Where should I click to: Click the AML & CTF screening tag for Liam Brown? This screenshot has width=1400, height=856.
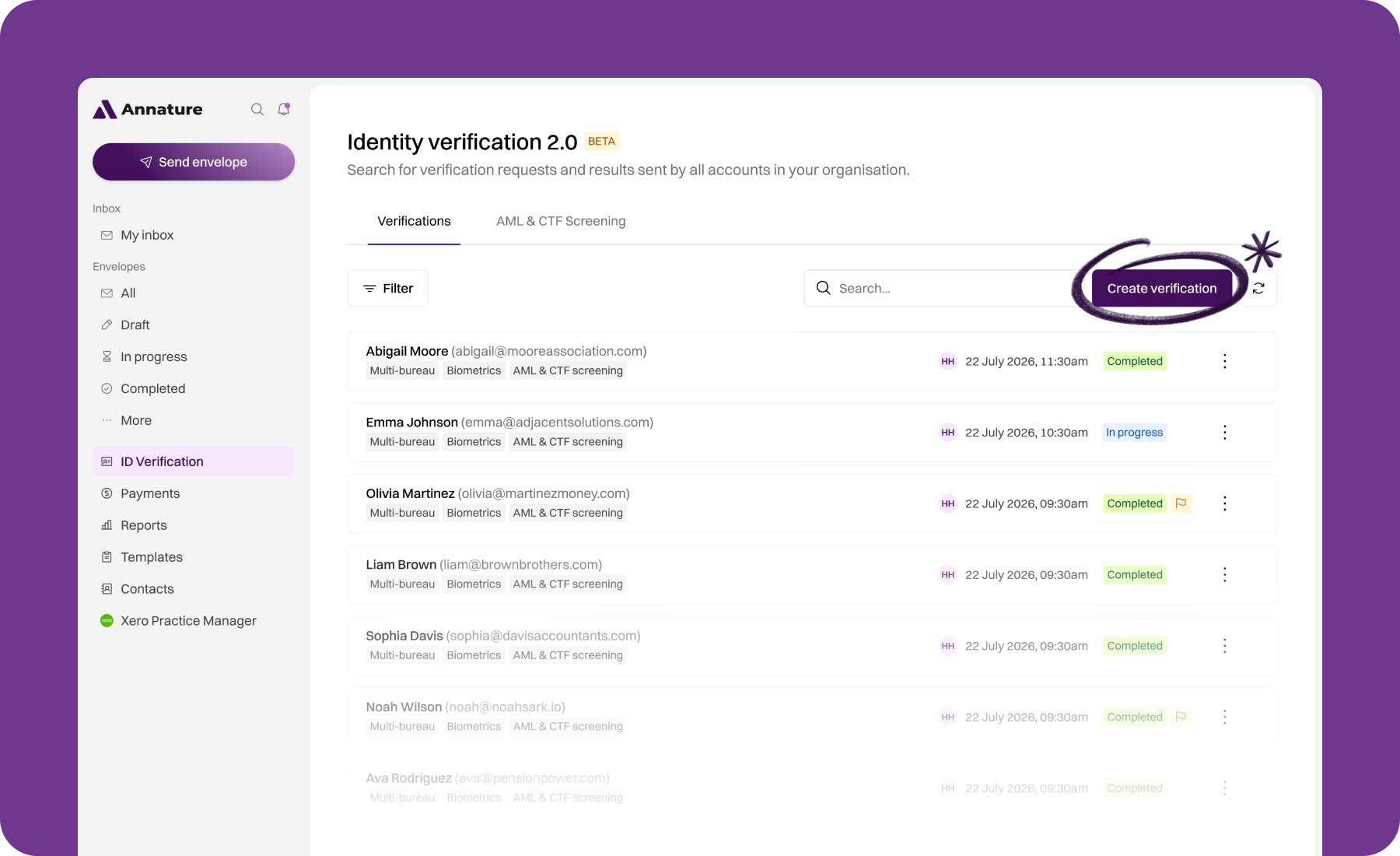[x=568, y=584]
